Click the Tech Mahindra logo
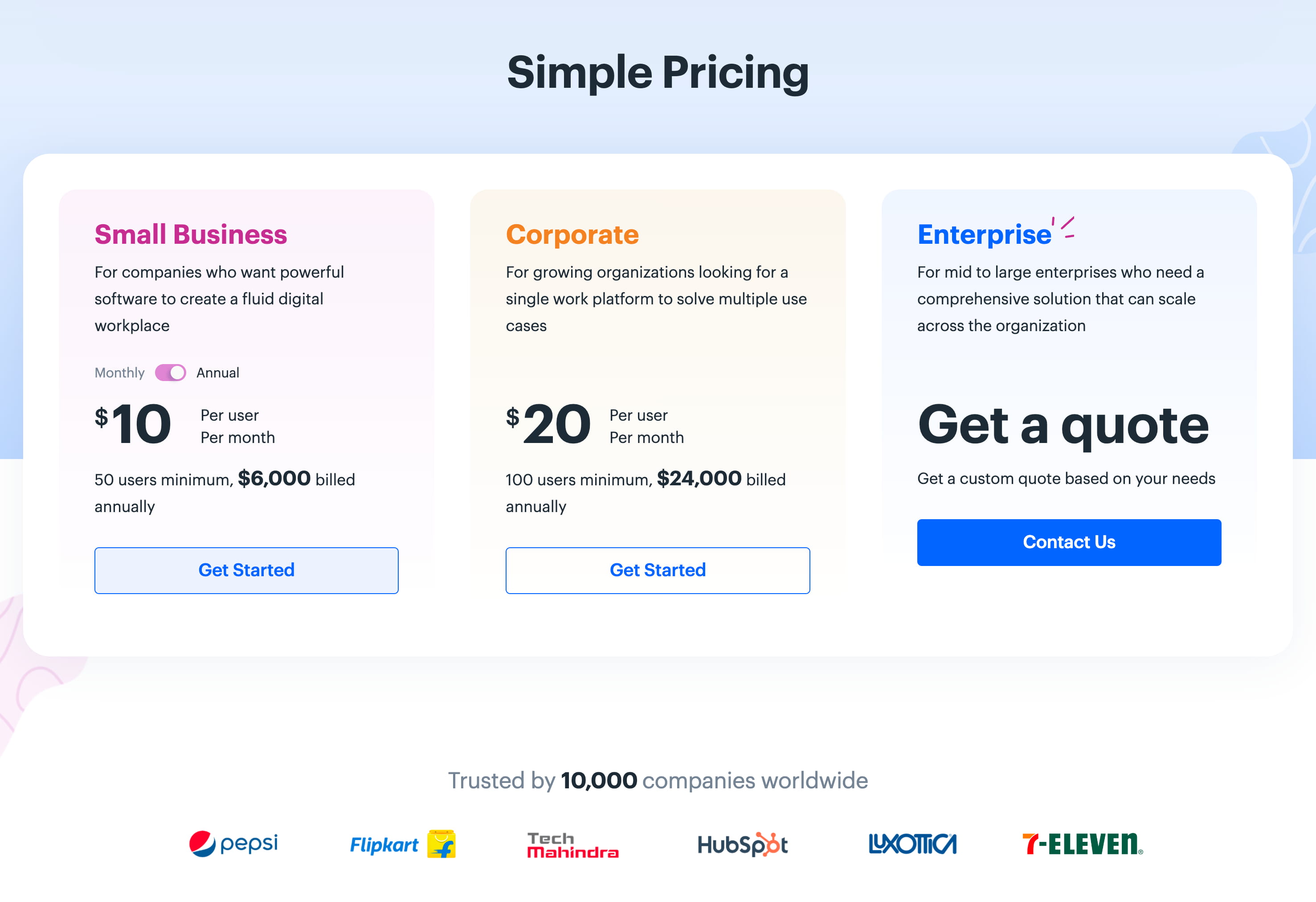Image resolution: width=1316 pixels, height=902 pixels. coord(572,845)
